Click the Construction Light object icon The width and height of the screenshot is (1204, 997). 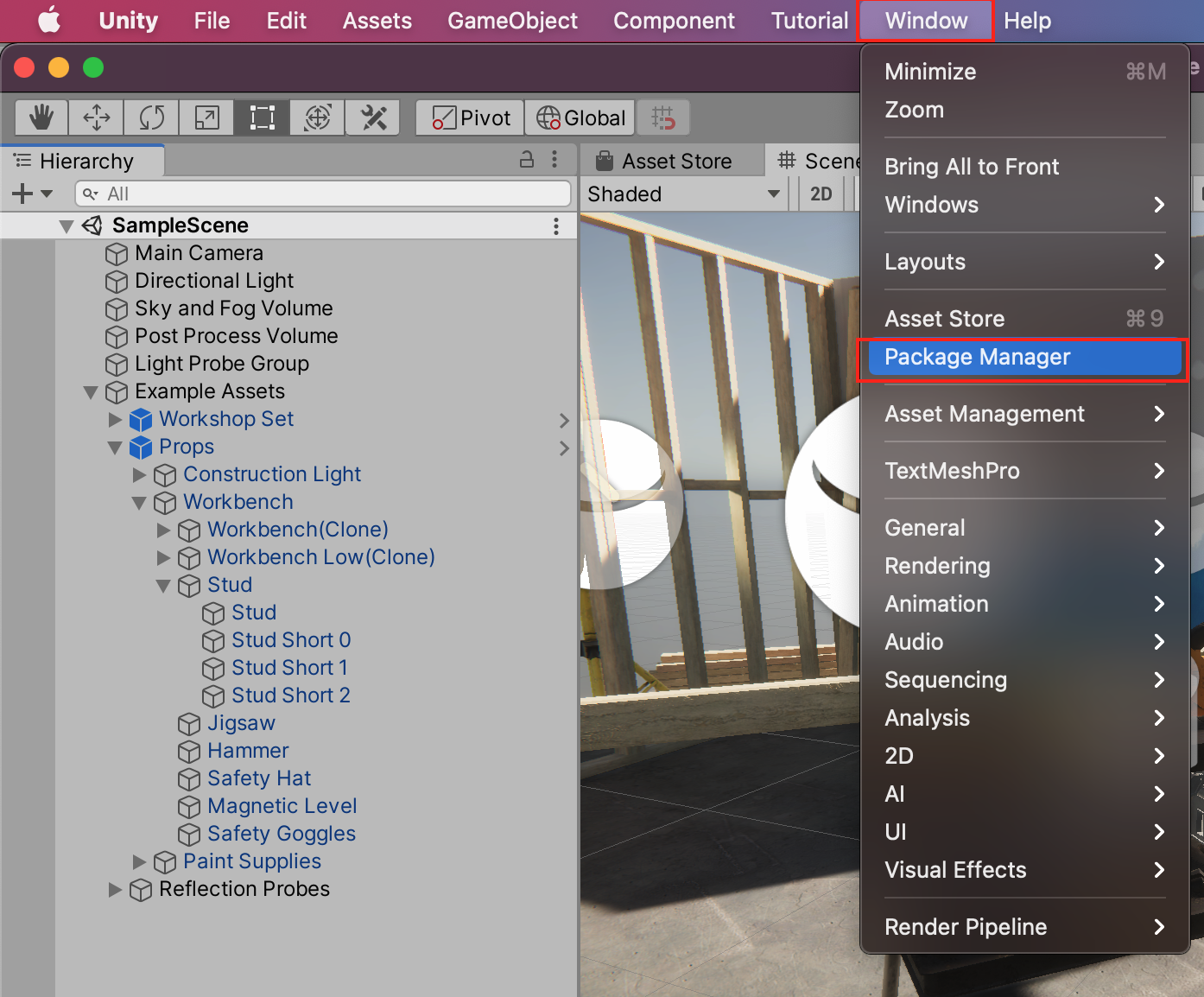point(165,475)
